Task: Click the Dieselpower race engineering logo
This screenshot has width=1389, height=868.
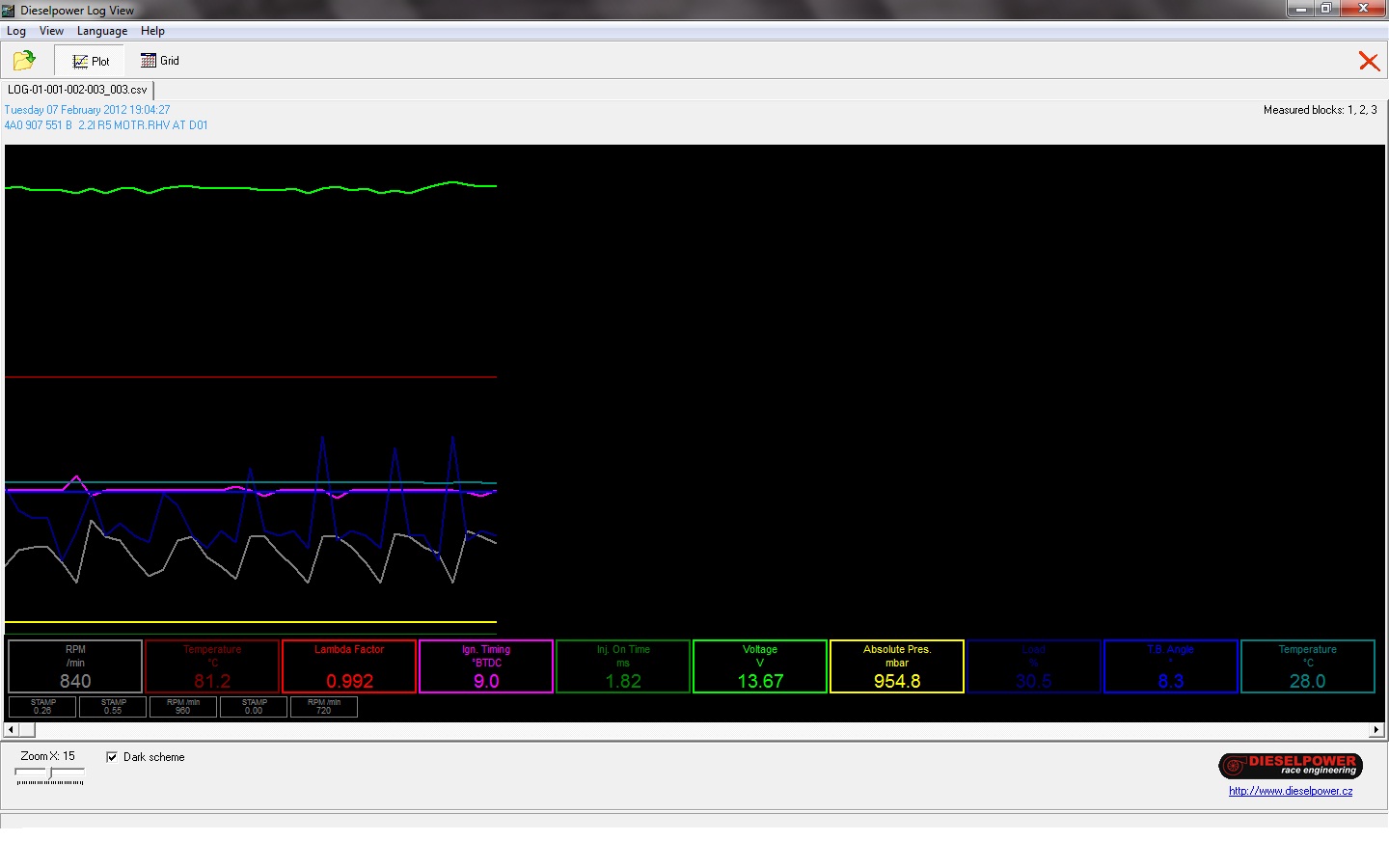Action: (x=1290, y=766)
